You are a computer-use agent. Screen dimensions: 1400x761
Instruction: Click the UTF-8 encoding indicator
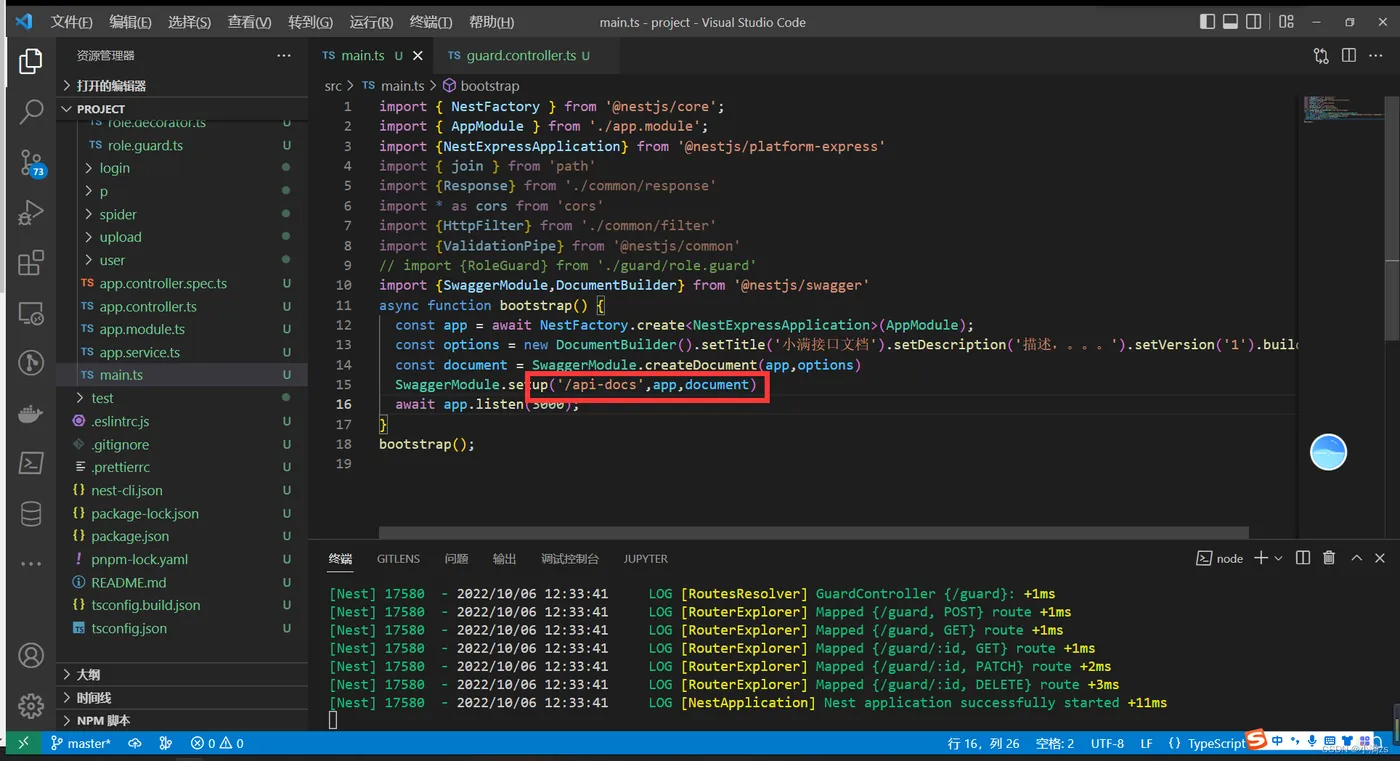pyautogui.click(x=1107, y=743)
